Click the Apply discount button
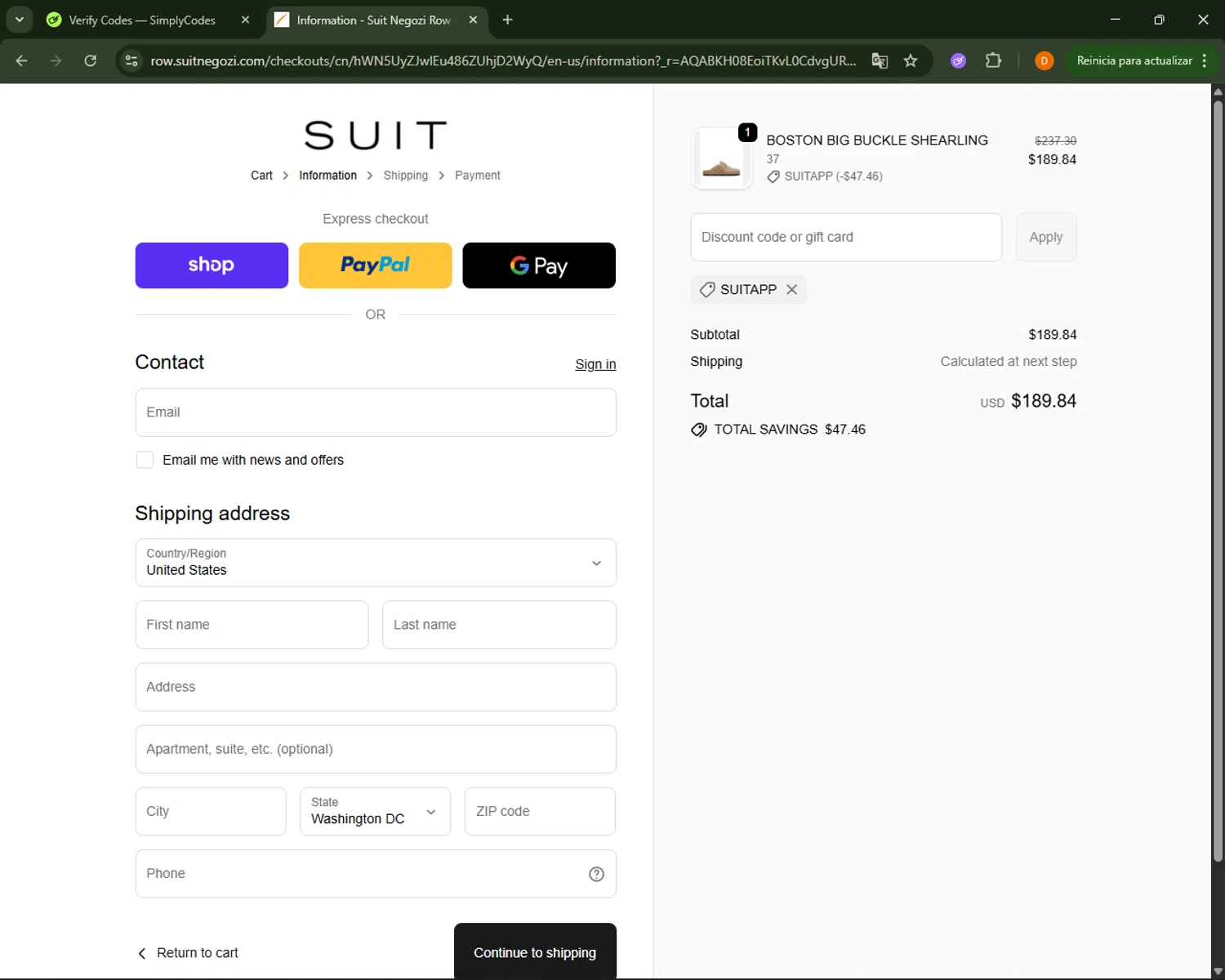This screenshot has height=980, width=1225. (x=1046, y=237)
